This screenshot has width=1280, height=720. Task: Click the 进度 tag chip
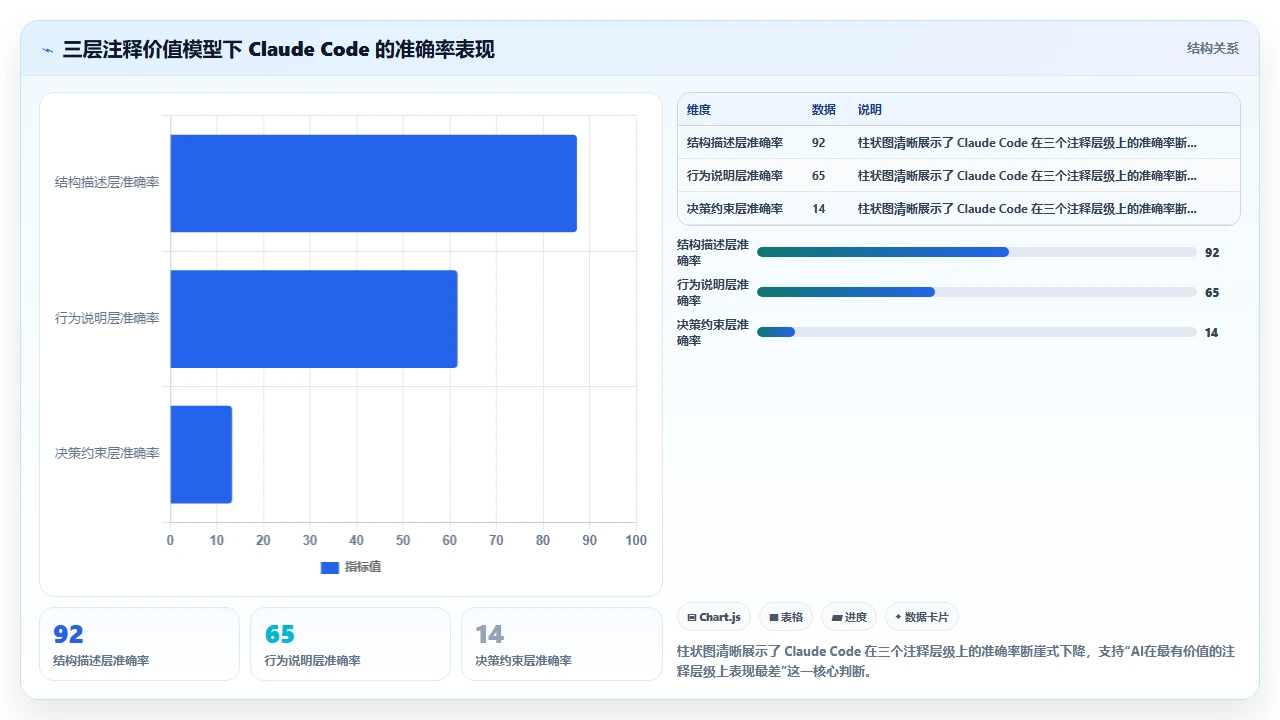click(849, 617)
